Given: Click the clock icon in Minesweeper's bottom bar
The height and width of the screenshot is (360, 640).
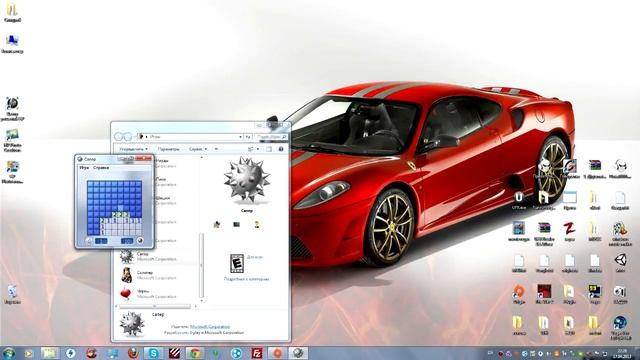Looking at the screenshot, I should coord(89,241).
